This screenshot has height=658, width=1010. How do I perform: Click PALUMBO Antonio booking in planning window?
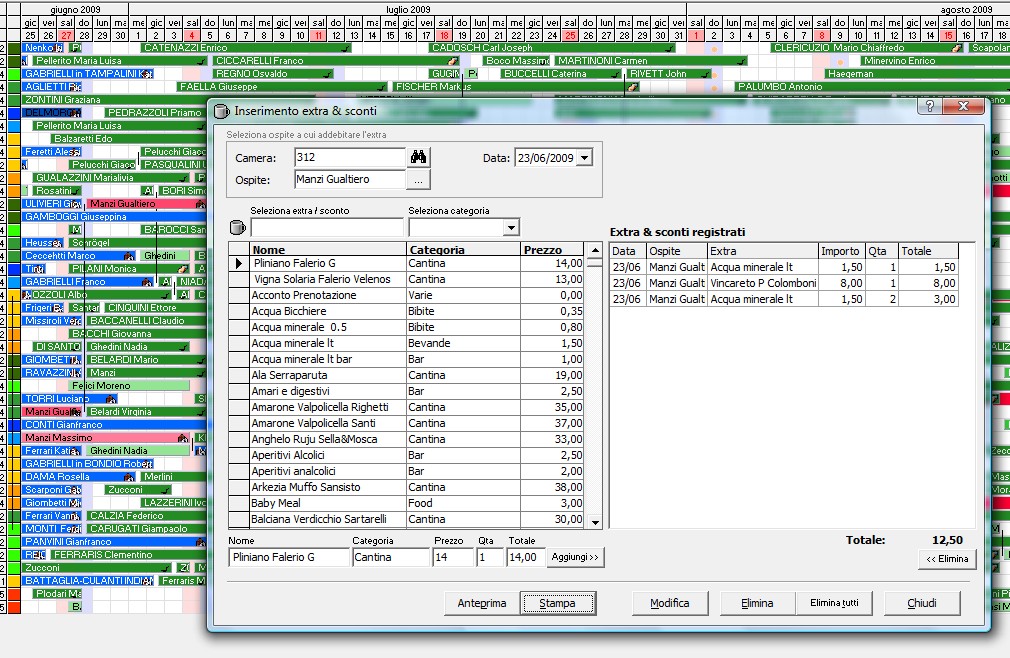pyautogui.click(x=872, y=86)
